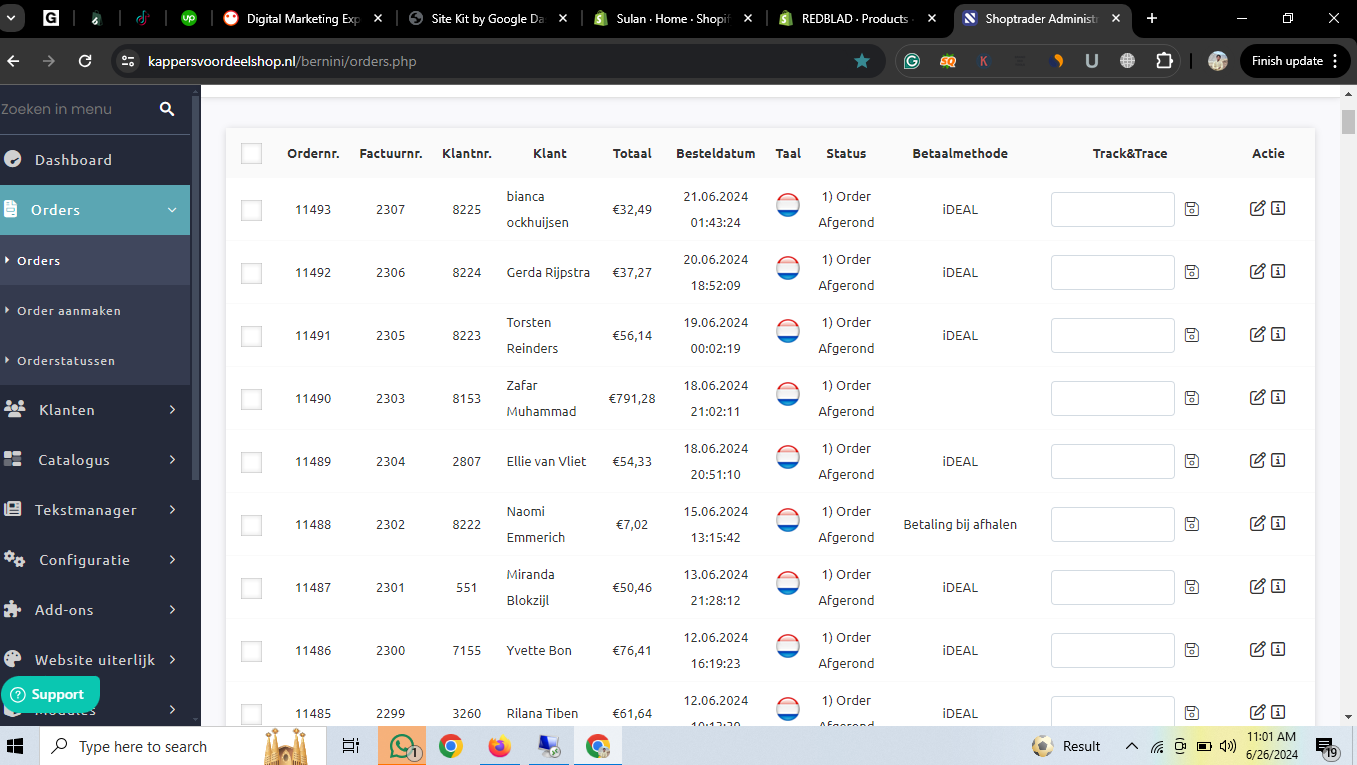
Task: Tick the select-all orders checkbox in header
Action: (251, 153)
